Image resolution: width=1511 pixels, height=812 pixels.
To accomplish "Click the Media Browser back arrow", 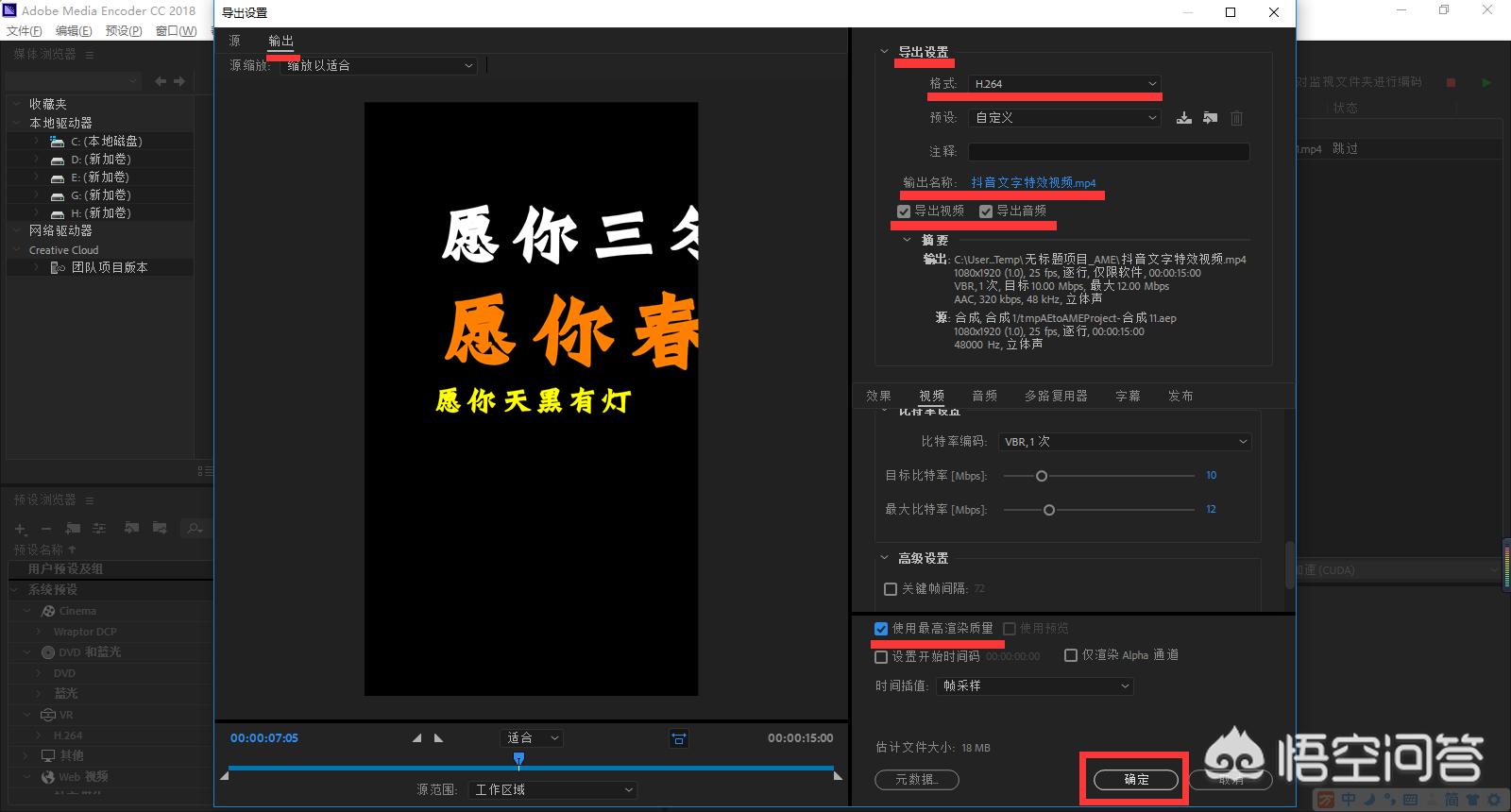I will coord(161,81).
